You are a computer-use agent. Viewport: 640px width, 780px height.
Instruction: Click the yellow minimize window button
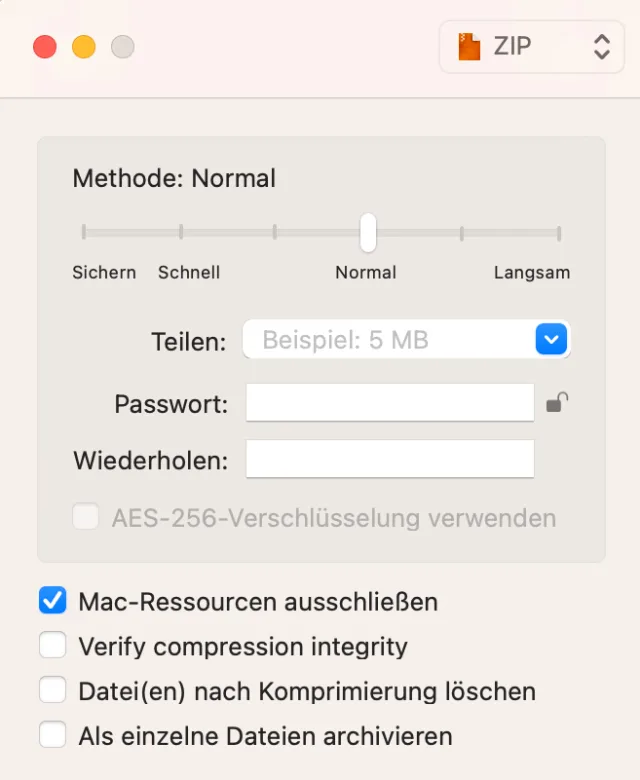tap(84, 46)
